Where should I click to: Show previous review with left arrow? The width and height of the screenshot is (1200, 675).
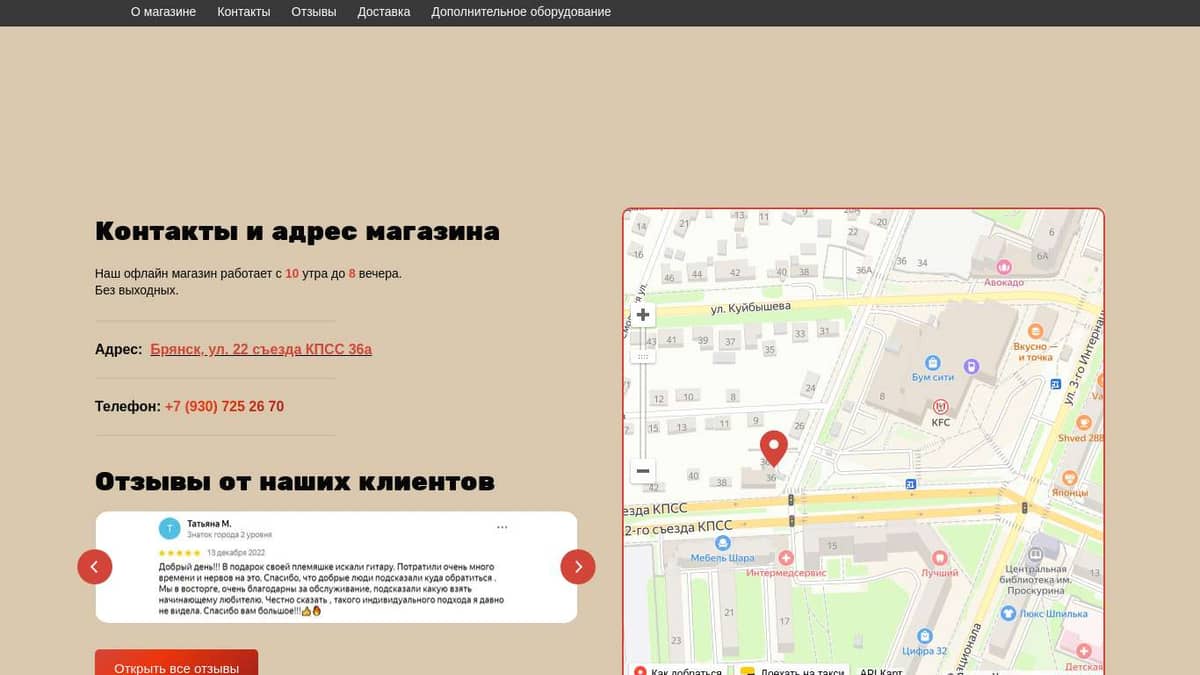pyautogui.click(x=95, y=567)
